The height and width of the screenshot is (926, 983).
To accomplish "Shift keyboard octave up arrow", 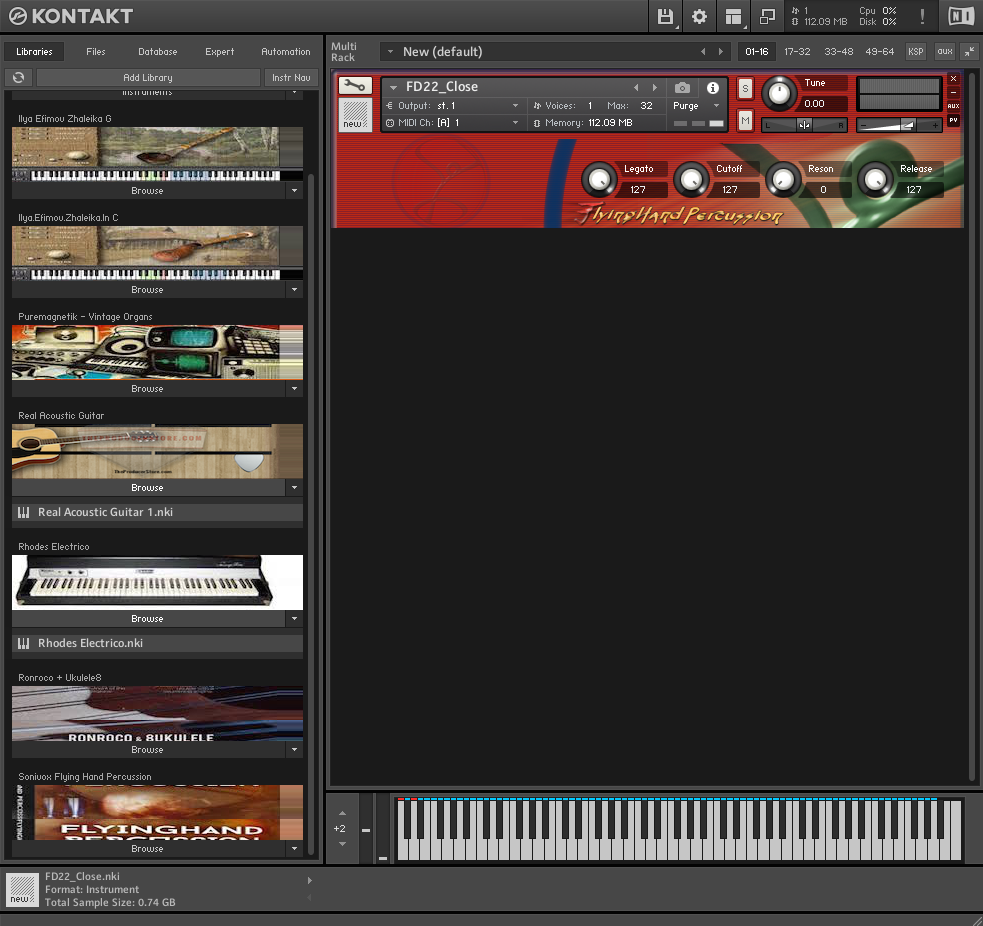I will tap(342, 814).
